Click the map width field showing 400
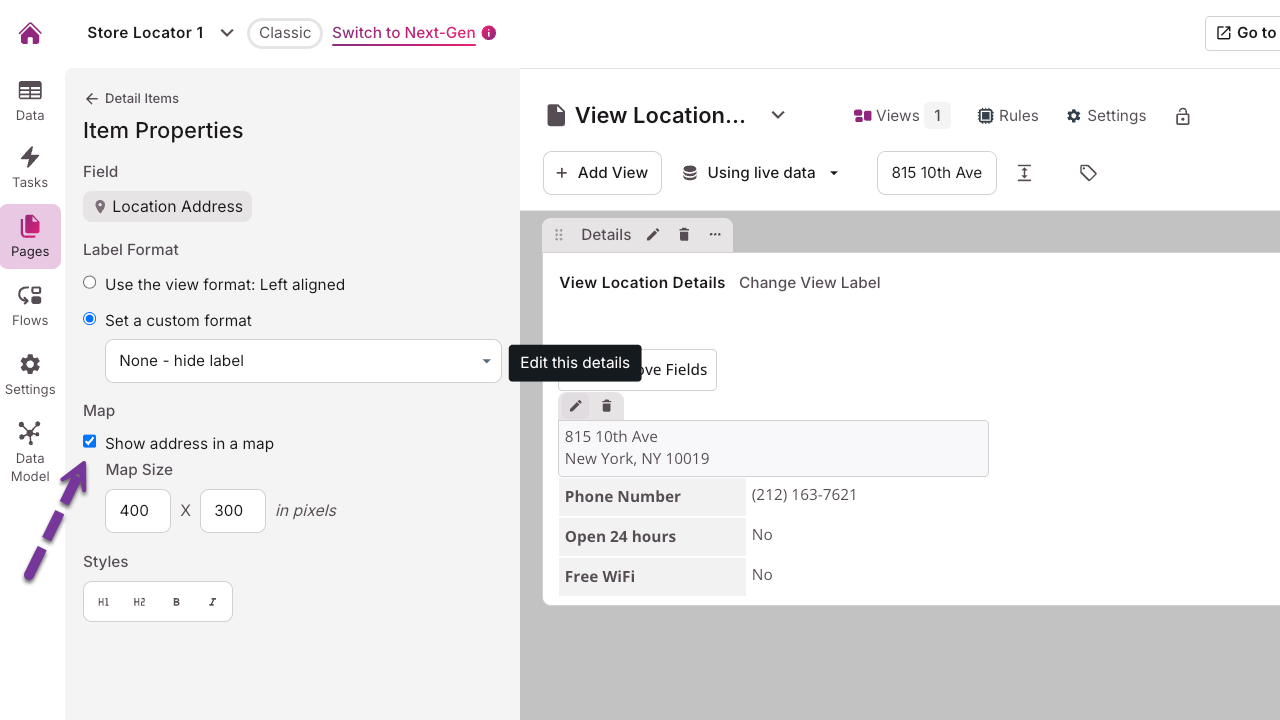Screen dimensions: 1280x720 [138, 510]
